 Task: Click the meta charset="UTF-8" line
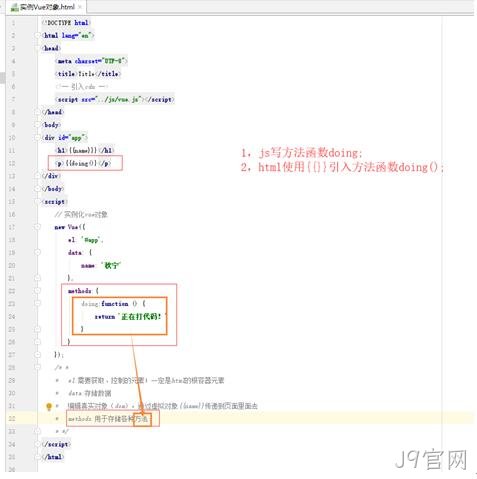pyautogui.click(x=91, y=61)
